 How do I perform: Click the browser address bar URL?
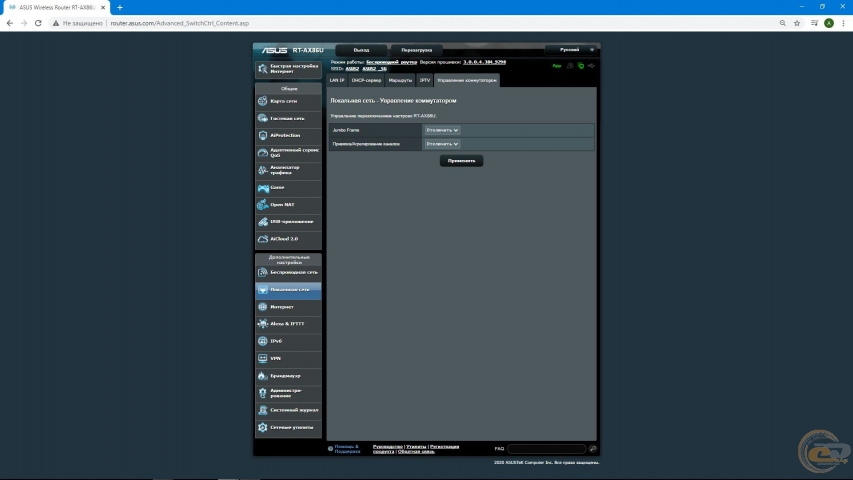coord(180,23)
